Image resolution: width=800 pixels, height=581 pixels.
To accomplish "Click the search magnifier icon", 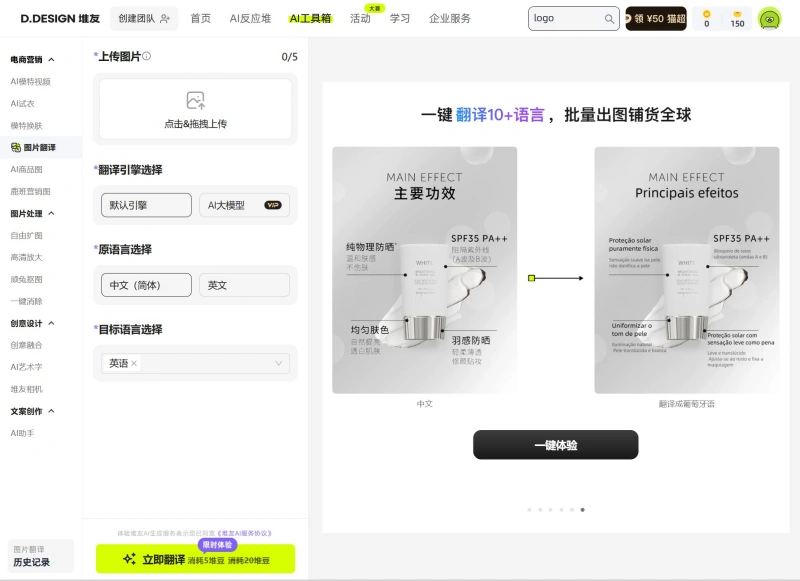I will [608, 18].
